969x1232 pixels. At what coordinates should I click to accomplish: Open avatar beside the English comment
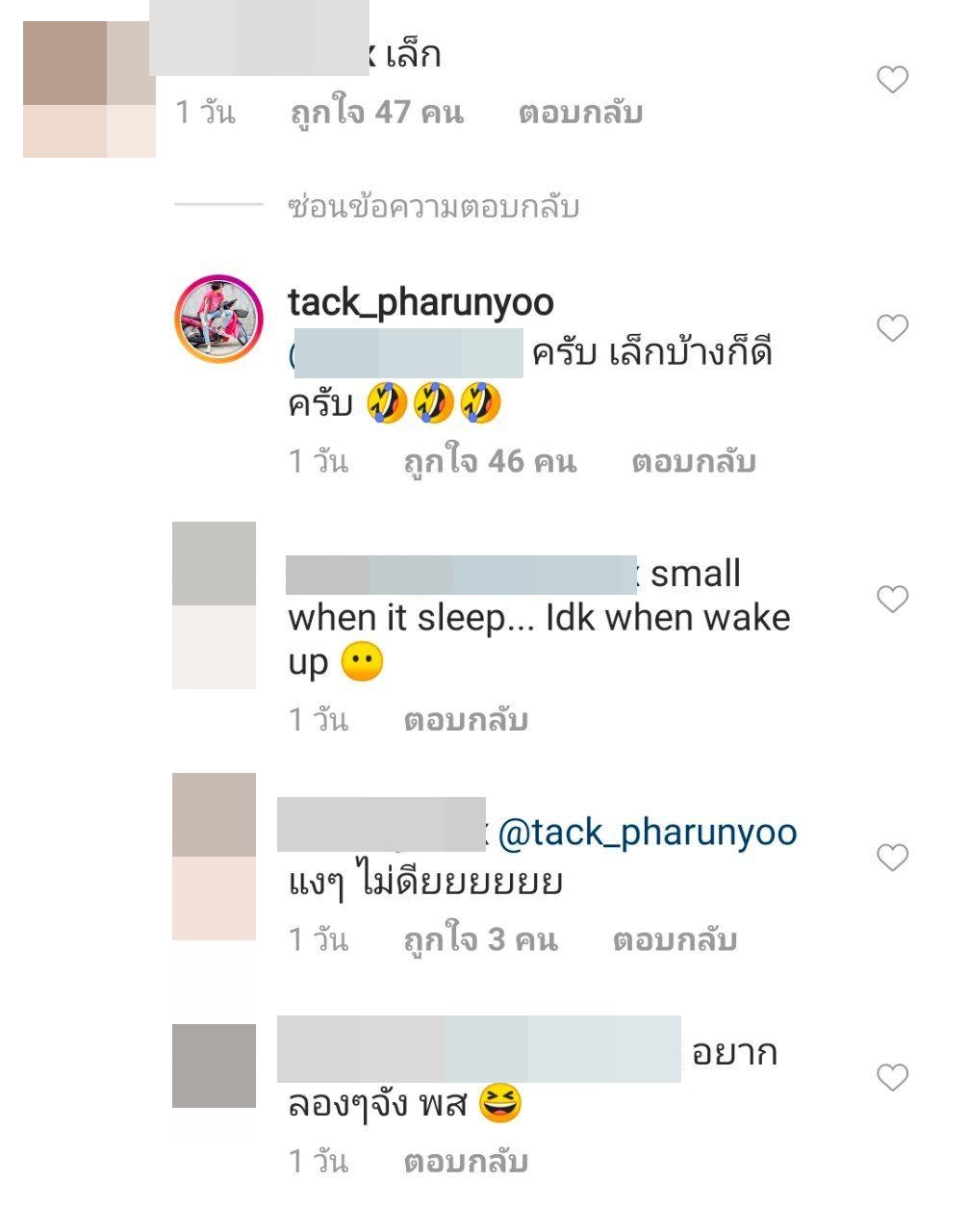[214, 605]
